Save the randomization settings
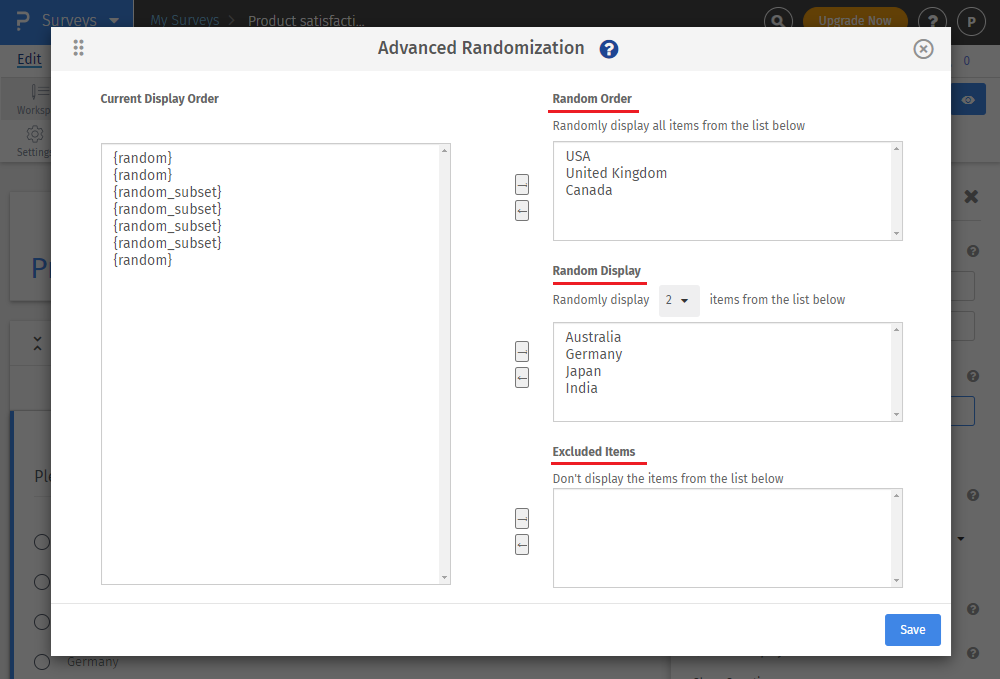 [x=912, y=629]
